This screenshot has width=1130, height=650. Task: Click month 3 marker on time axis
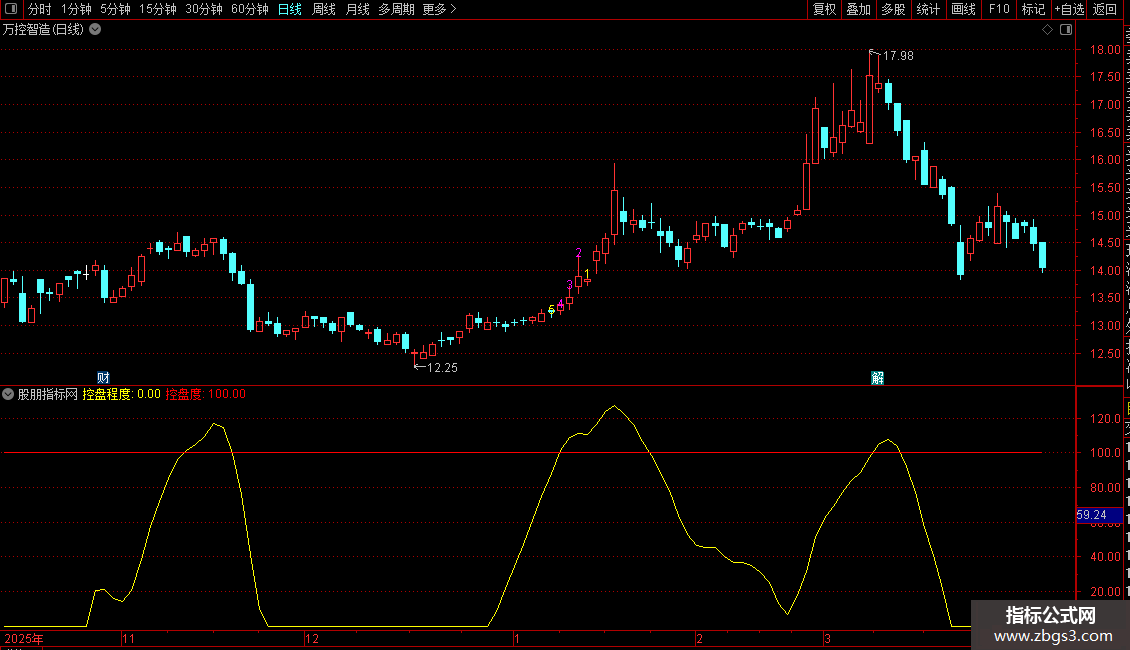[827, 639]
